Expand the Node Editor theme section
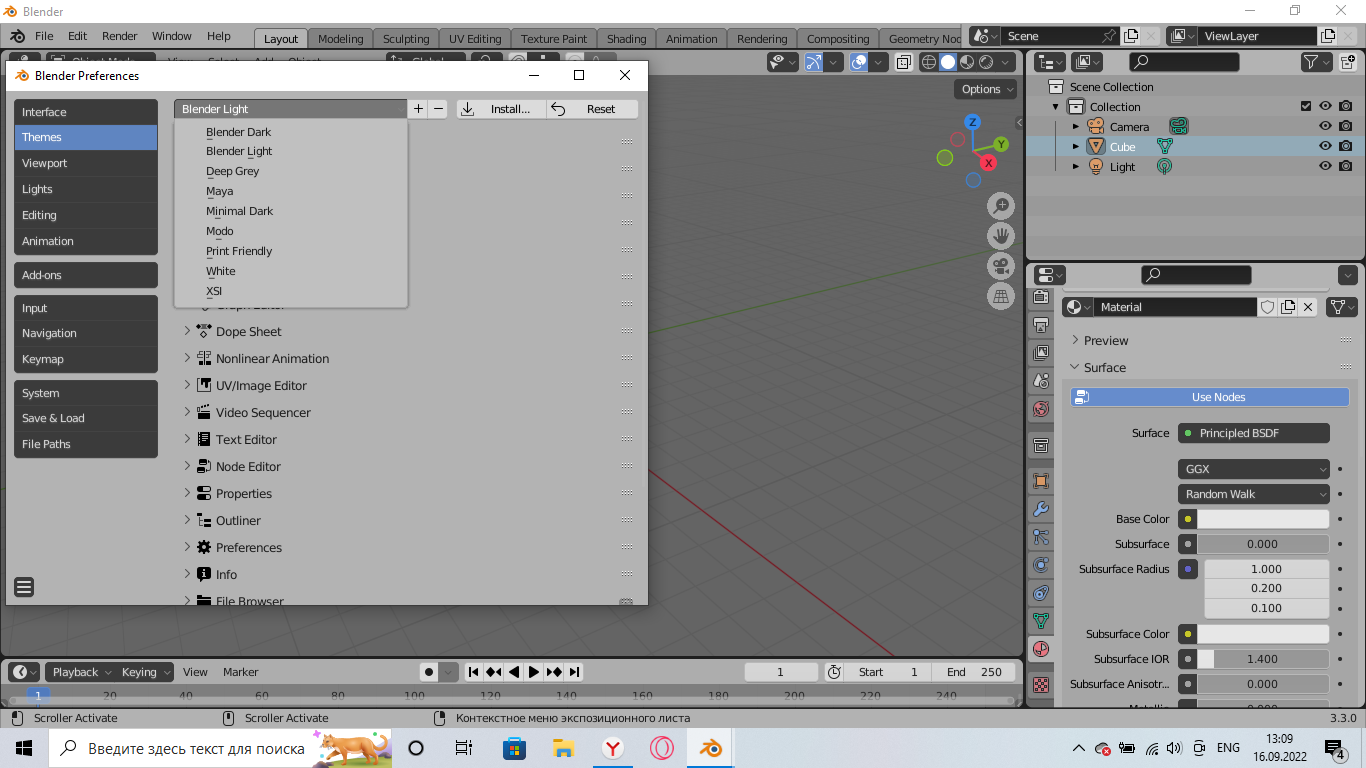1366x768 pixels. [x=187, y=466]
